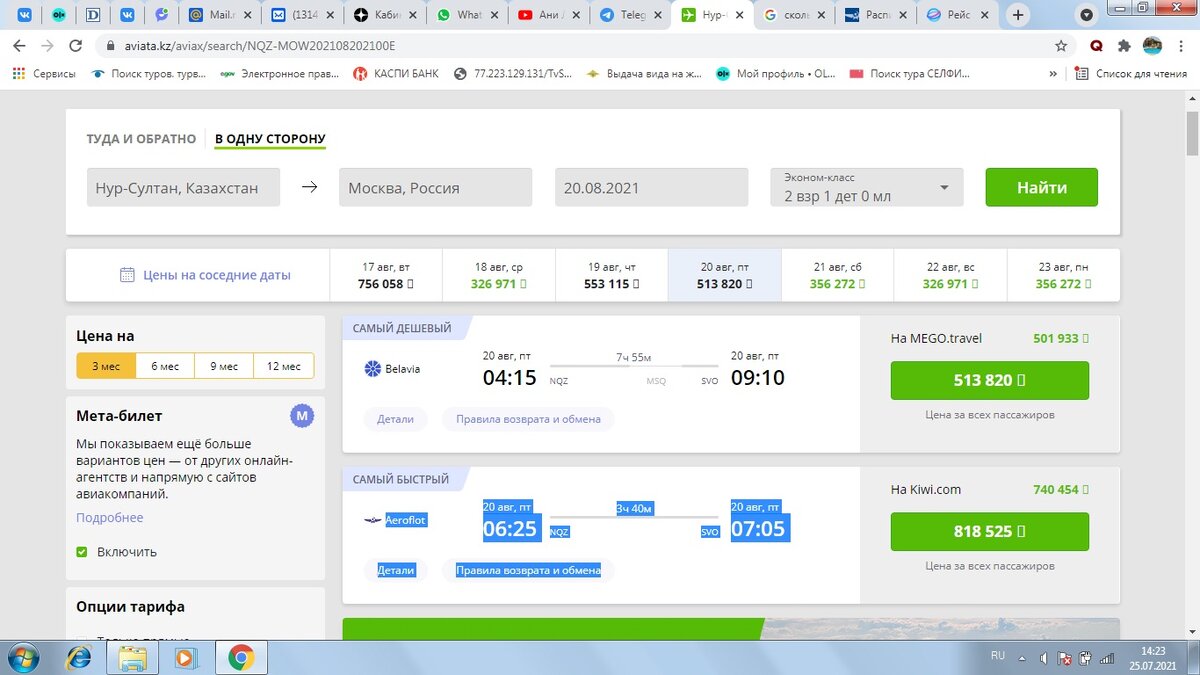Launch Internet Explorer from the taskbar
The image size is (1200, 675).
click(78, 657)
